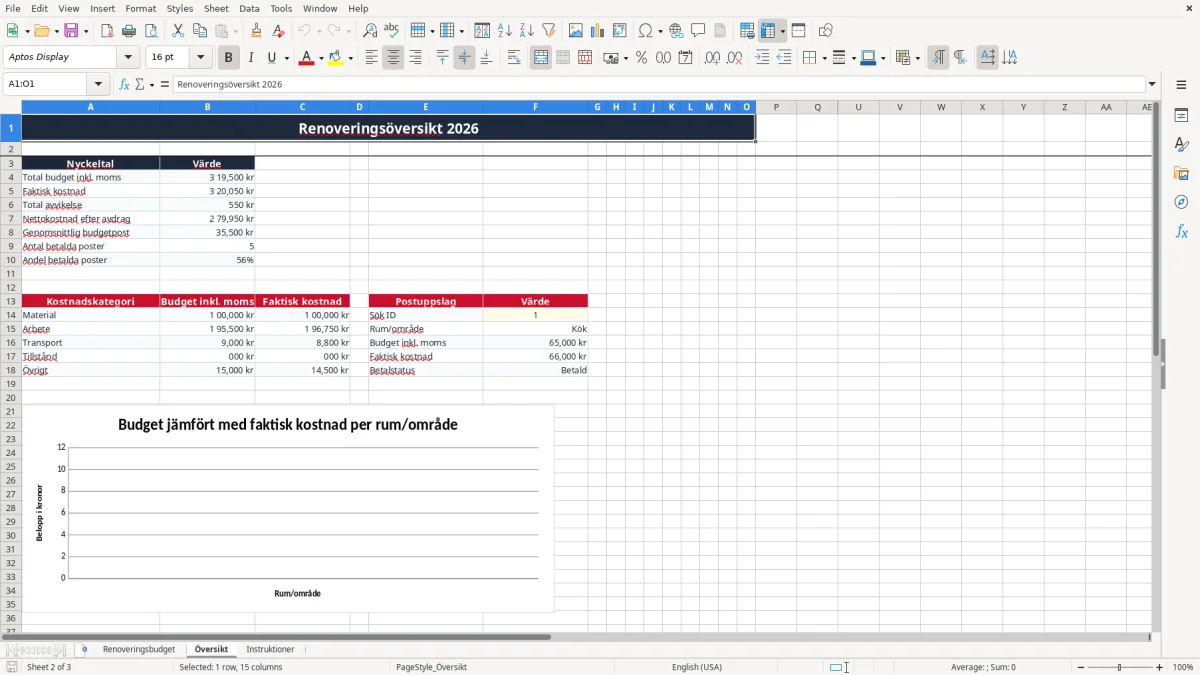This screenshot has height=675, width=1200.
Task: Expand the font size dropdown
Action: 201,58
